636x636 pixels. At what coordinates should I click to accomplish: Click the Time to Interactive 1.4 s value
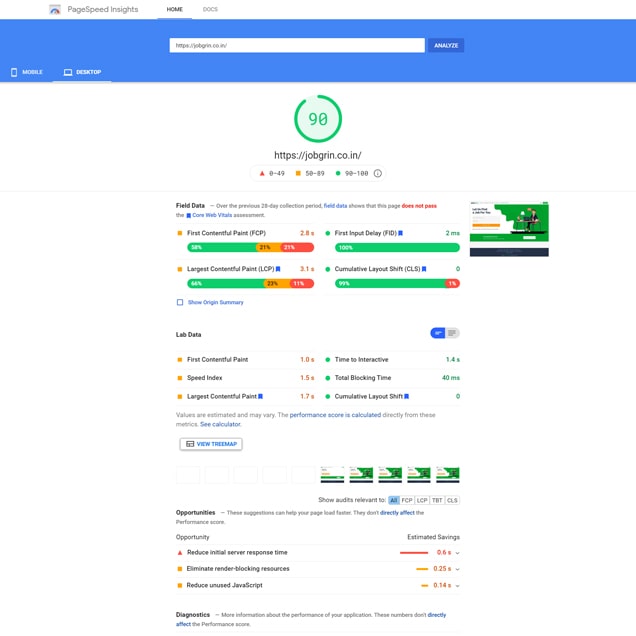pyautogui.click(x=453, y=360)
